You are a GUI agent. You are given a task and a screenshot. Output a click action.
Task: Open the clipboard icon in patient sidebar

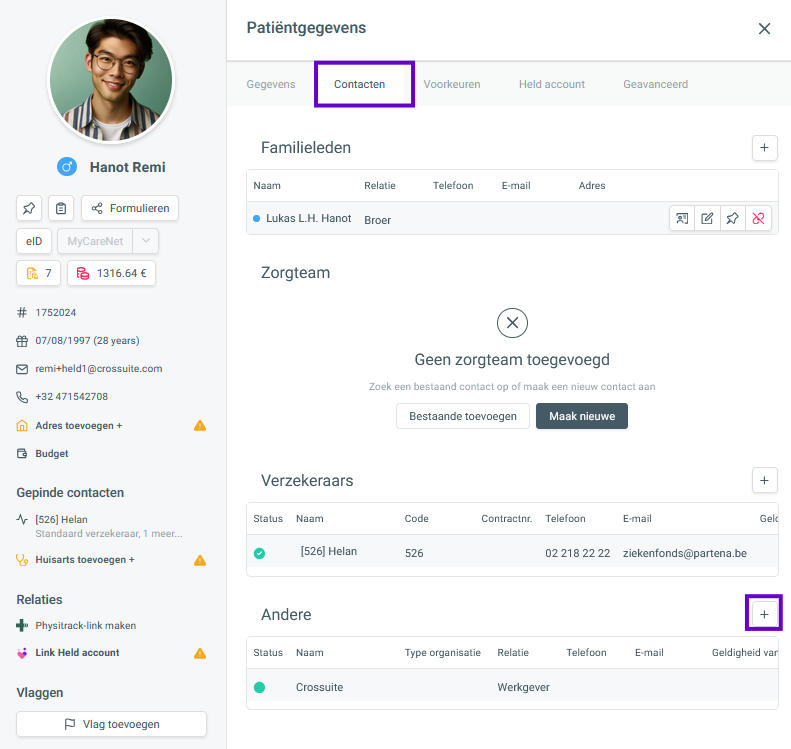(61, 208)
